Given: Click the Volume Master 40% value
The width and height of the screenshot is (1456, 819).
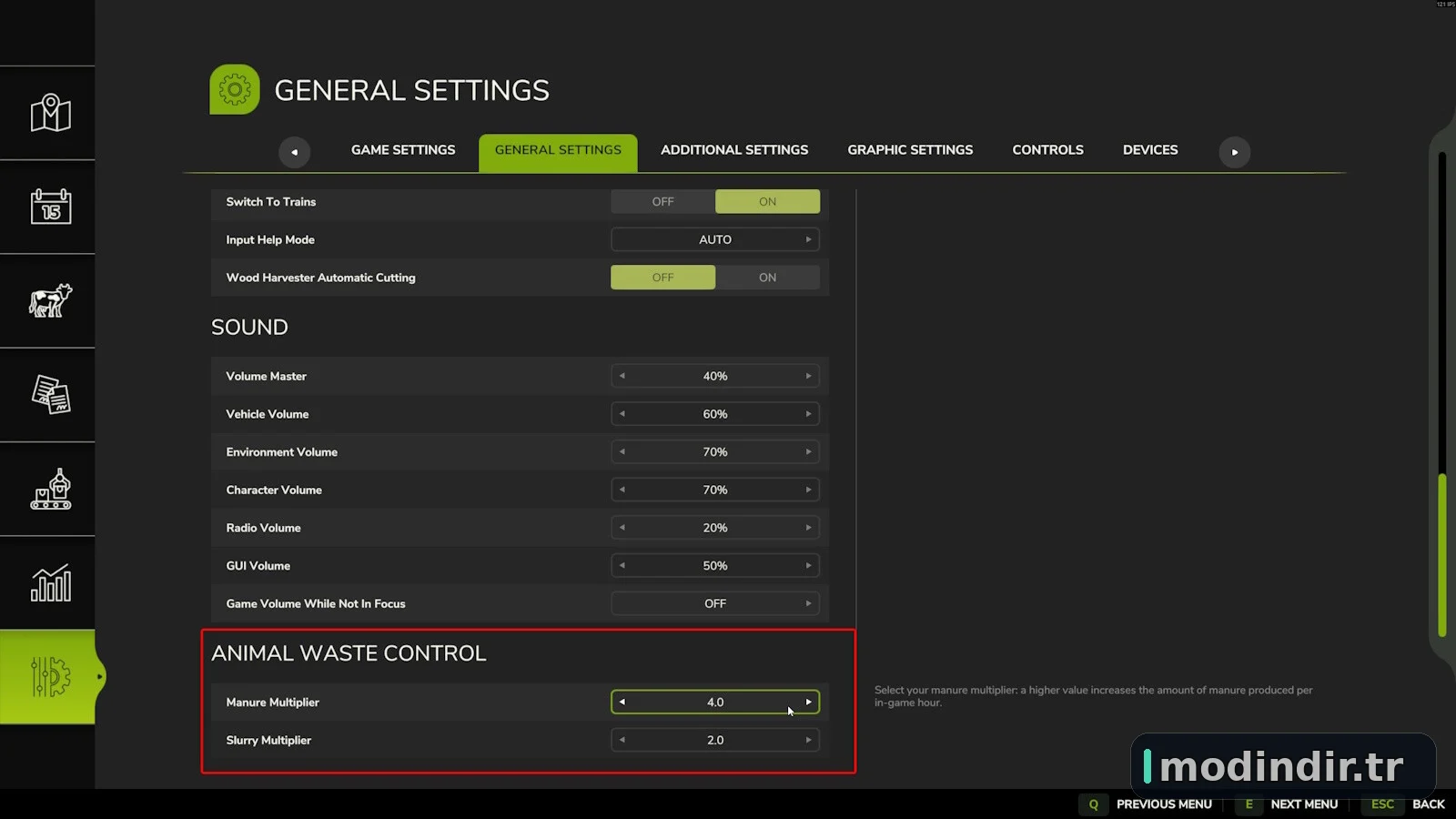Looking at the screenshot, I should (715, 376).
